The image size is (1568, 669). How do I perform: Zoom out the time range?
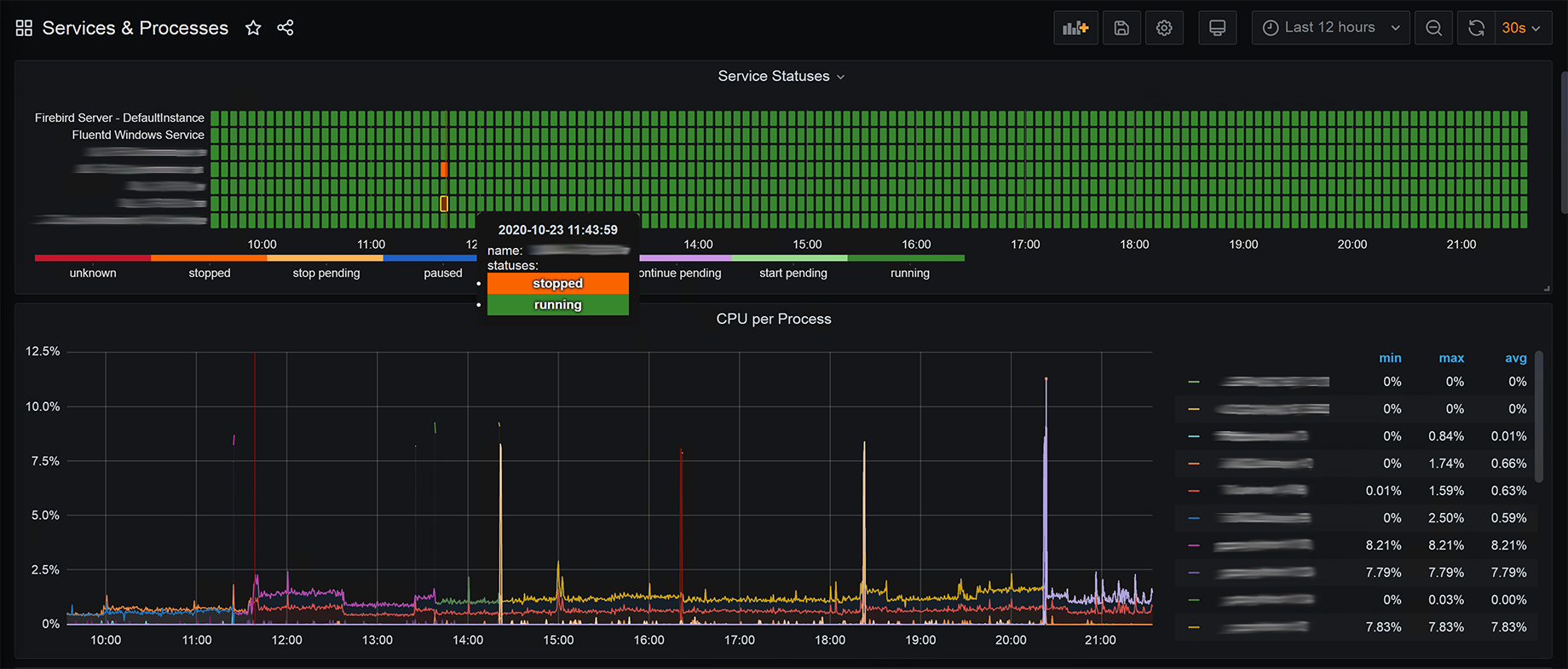click(x=1434, y=28)
